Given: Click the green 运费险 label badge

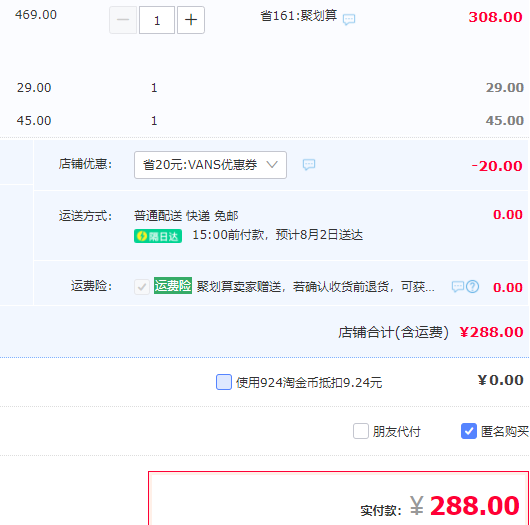Looking at the screenshot, I should (173, 286).
